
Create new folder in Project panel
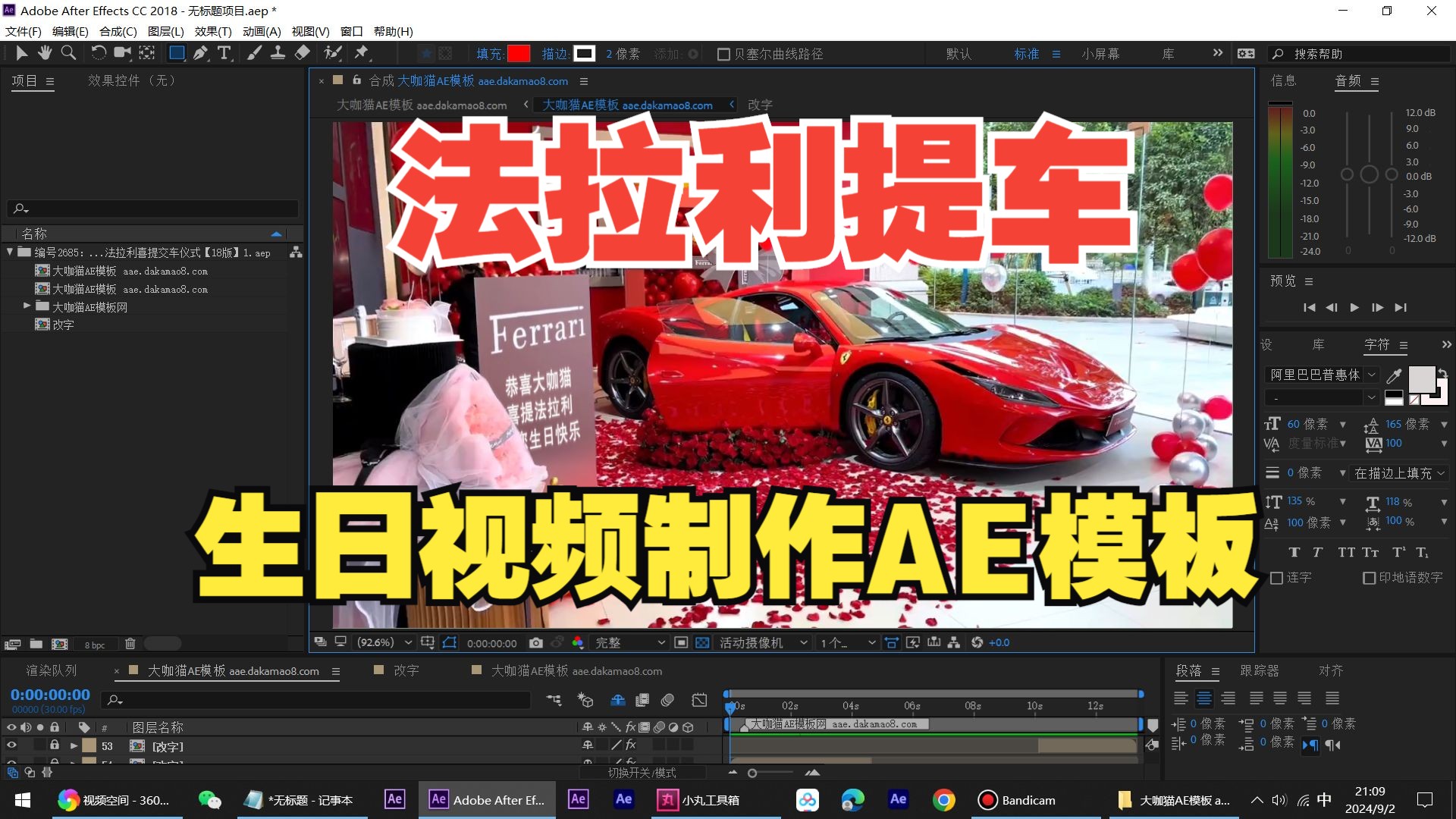pos(36,644)
